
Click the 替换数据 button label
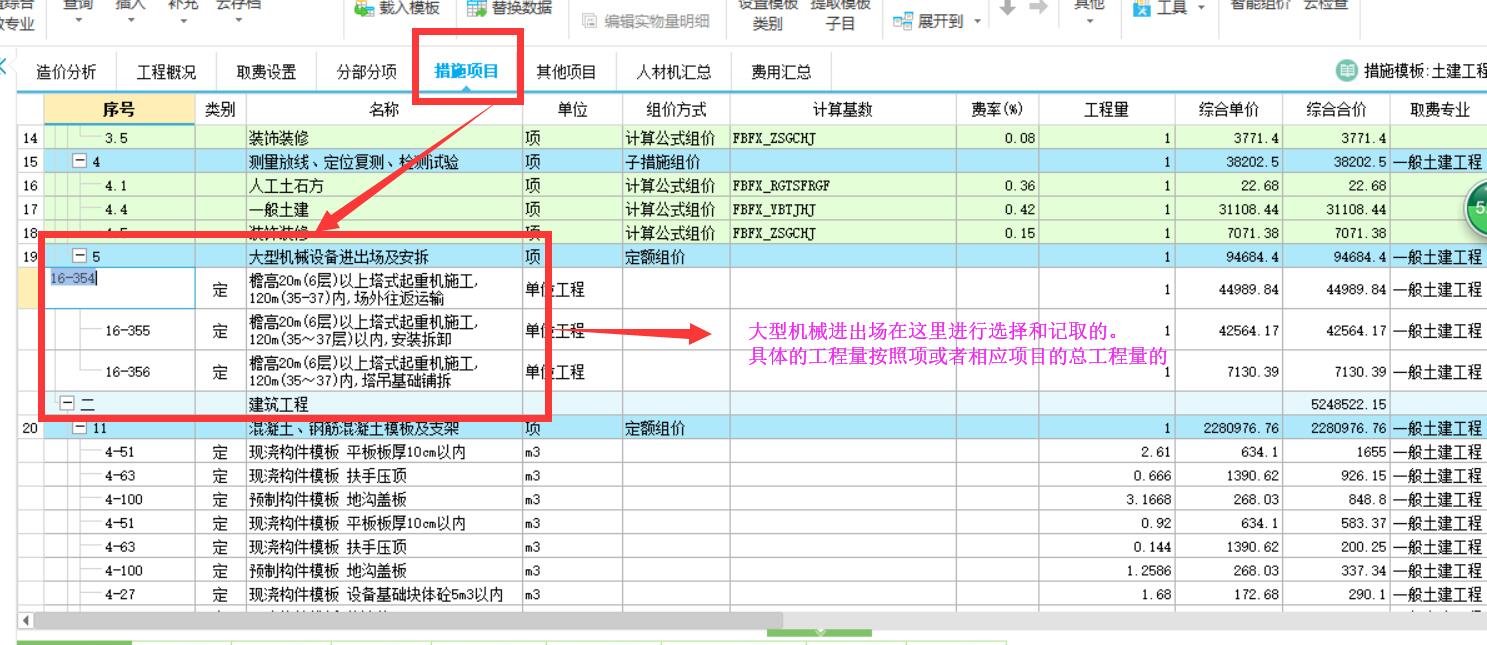click(522, 8)
